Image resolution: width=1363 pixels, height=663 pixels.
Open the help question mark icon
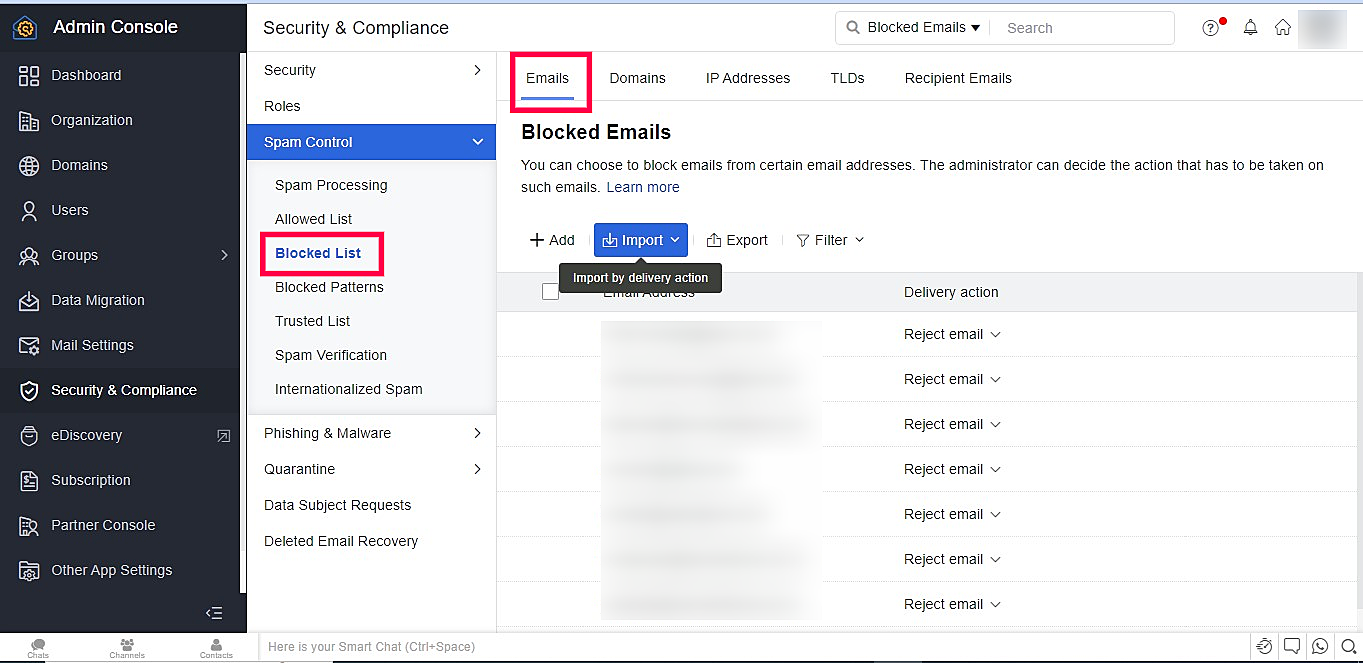tap(1211, 28)
